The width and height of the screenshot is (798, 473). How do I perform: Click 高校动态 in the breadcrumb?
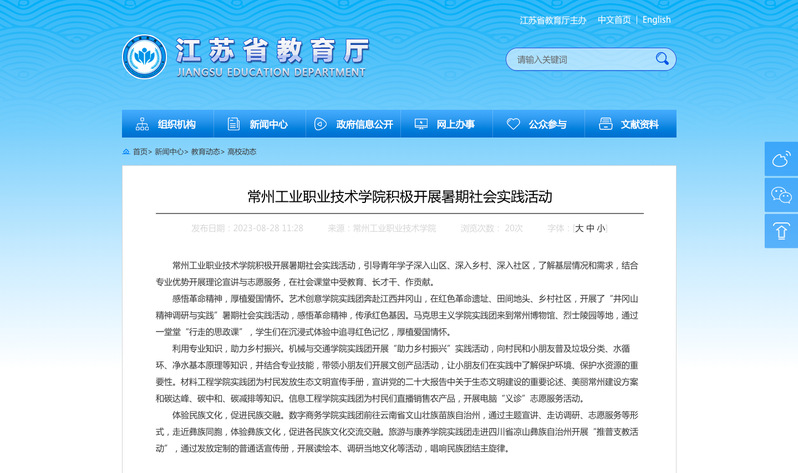(x=242, y=152)
